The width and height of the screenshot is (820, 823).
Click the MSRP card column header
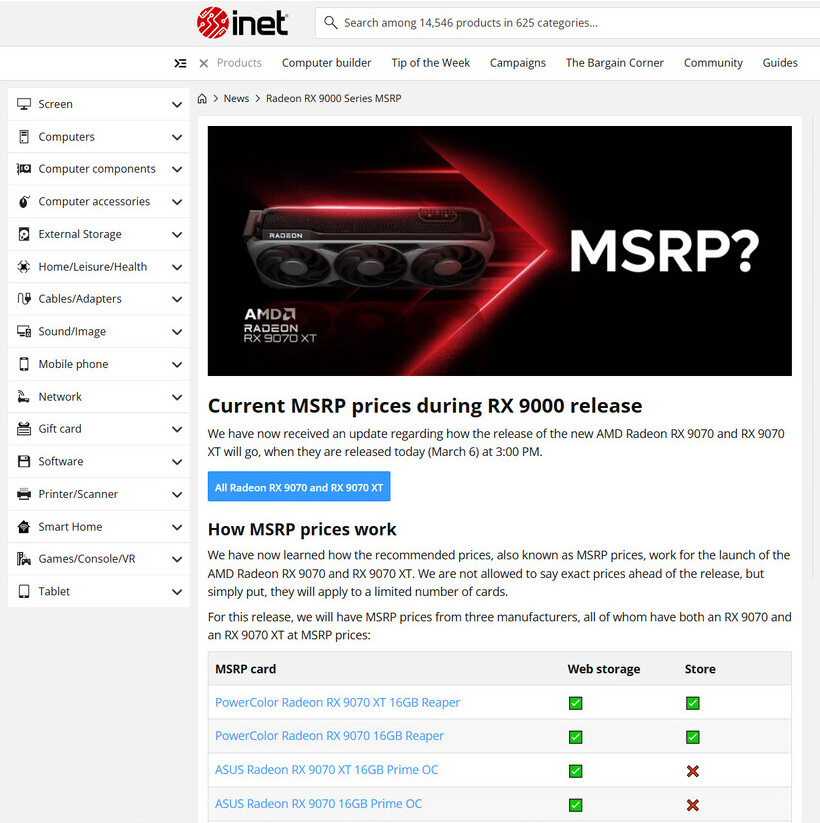(x=245, y=669)
